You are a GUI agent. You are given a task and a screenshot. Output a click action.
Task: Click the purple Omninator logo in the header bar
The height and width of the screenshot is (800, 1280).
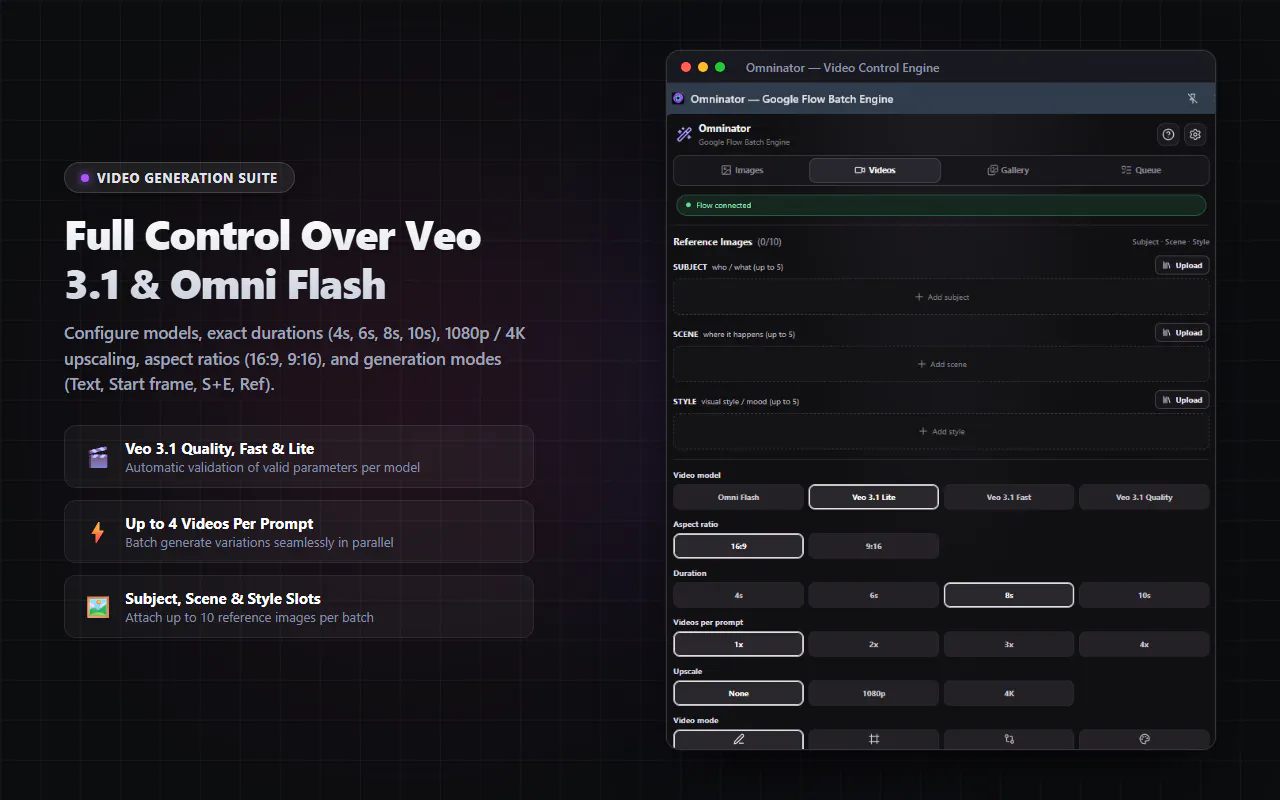[679, 99]
